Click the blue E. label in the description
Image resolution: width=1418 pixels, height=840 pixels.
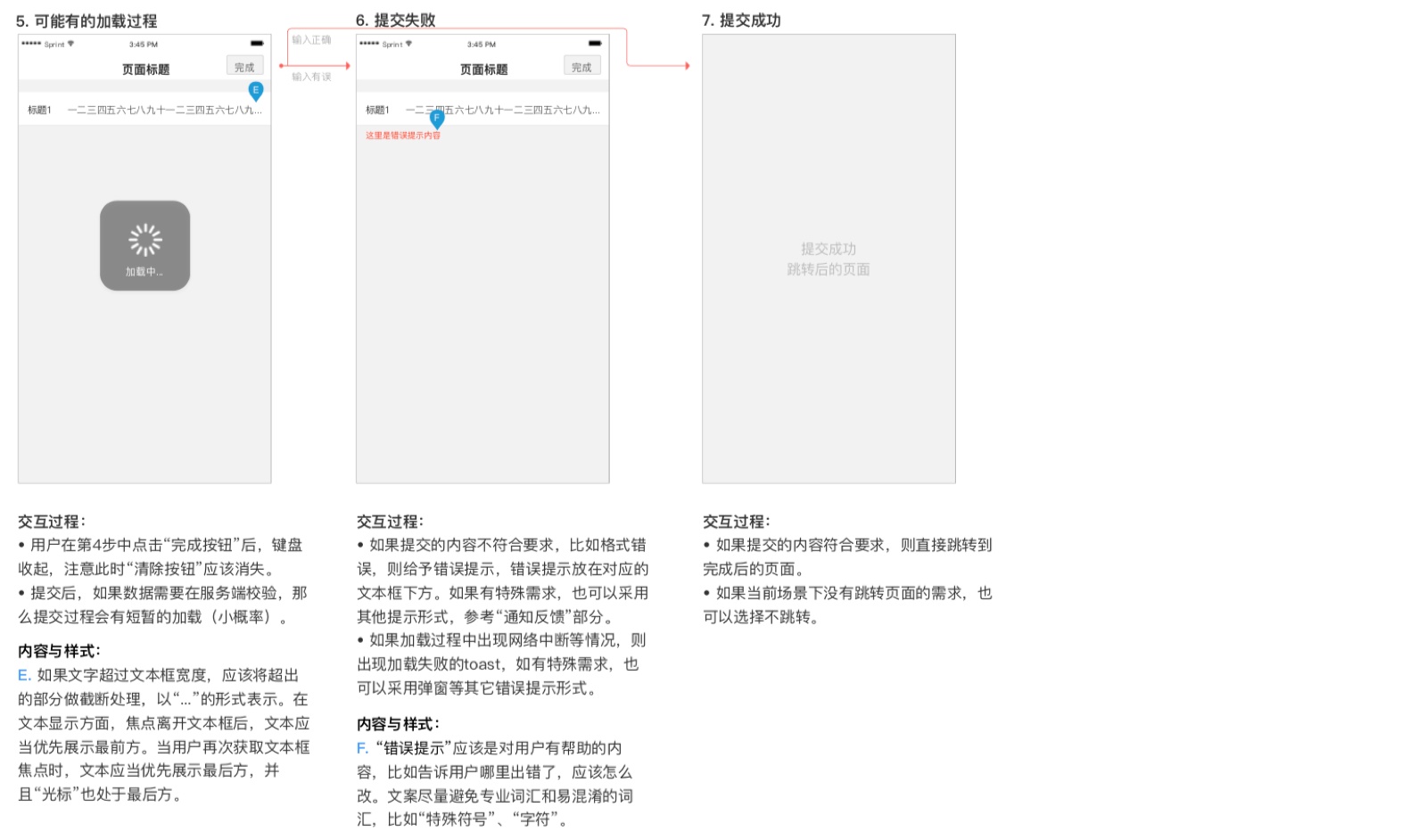24,675
